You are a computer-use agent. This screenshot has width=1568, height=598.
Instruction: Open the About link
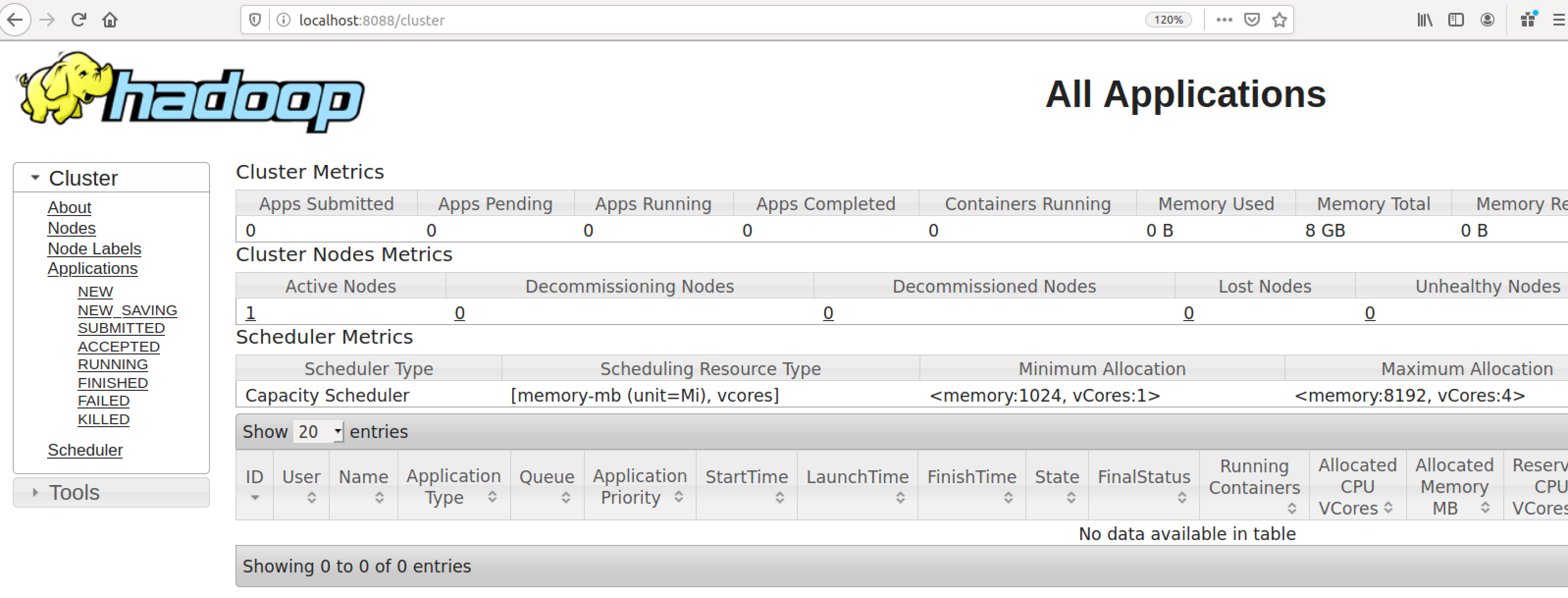click(69, 208)
